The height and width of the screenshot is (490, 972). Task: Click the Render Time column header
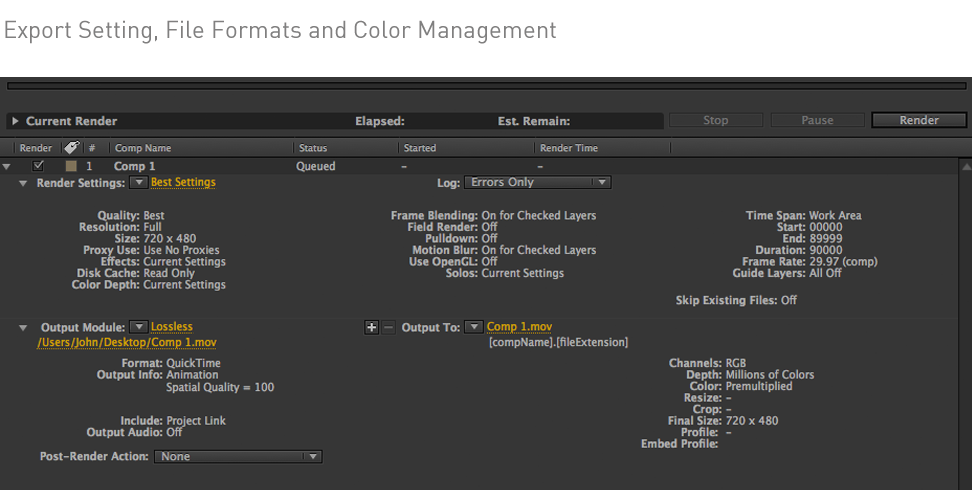point(568,148)
